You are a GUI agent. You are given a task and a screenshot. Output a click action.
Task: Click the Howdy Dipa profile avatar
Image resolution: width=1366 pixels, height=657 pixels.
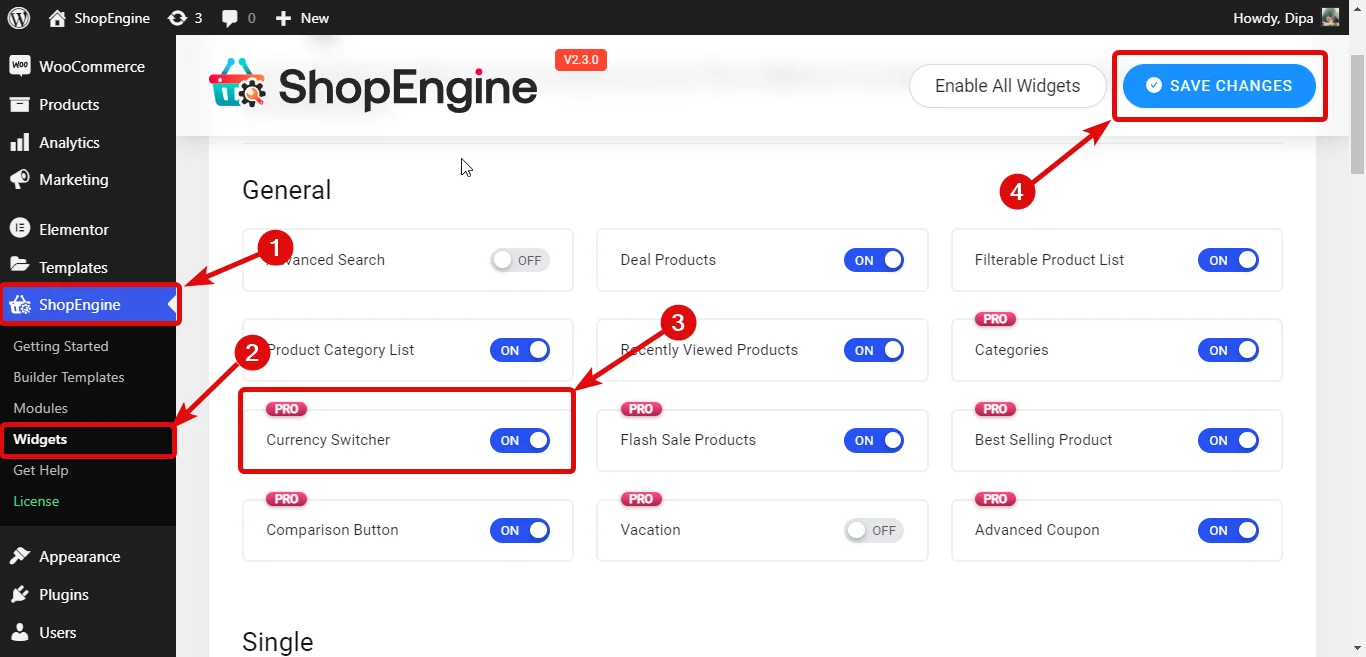[1329, 17]
